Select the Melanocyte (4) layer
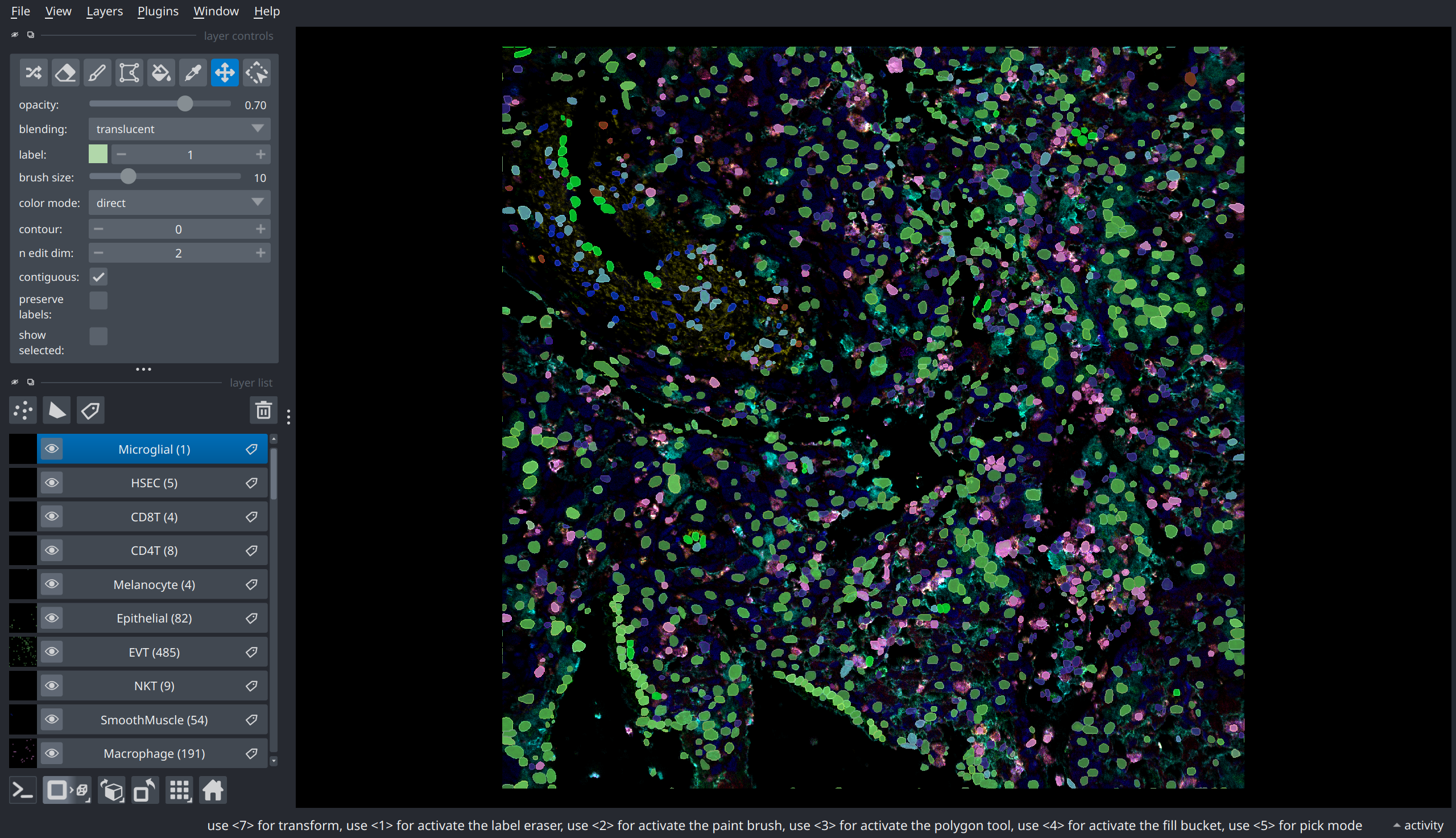This screenshot has height=838, width=1456. tap(152, 584)
